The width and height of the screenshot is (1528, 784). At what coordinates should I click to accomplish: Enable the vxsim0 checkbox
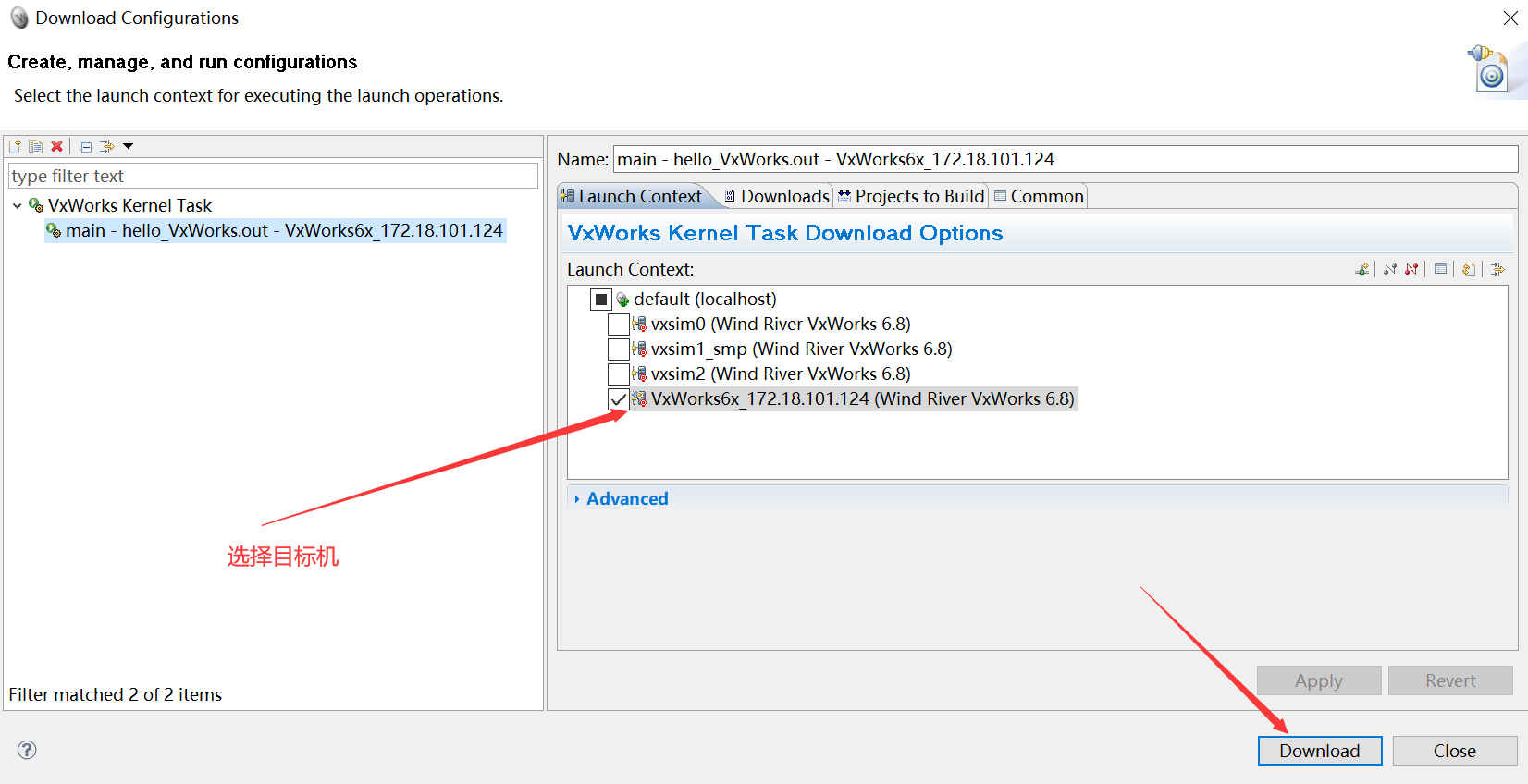[x=618, y=325]
